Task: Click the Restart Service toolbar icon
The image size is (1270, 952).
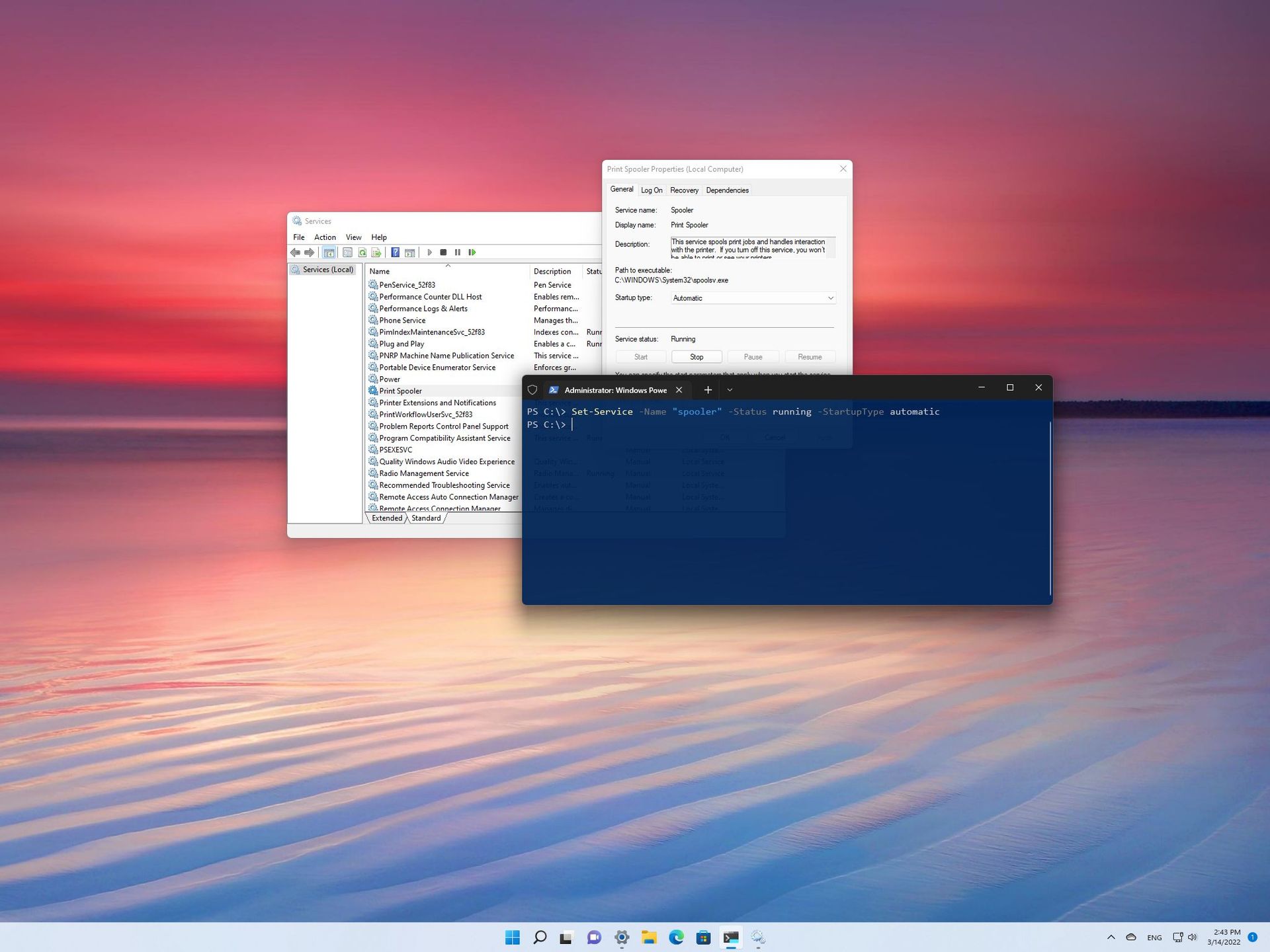Action: pyautogui.click(x=472, y=252)
